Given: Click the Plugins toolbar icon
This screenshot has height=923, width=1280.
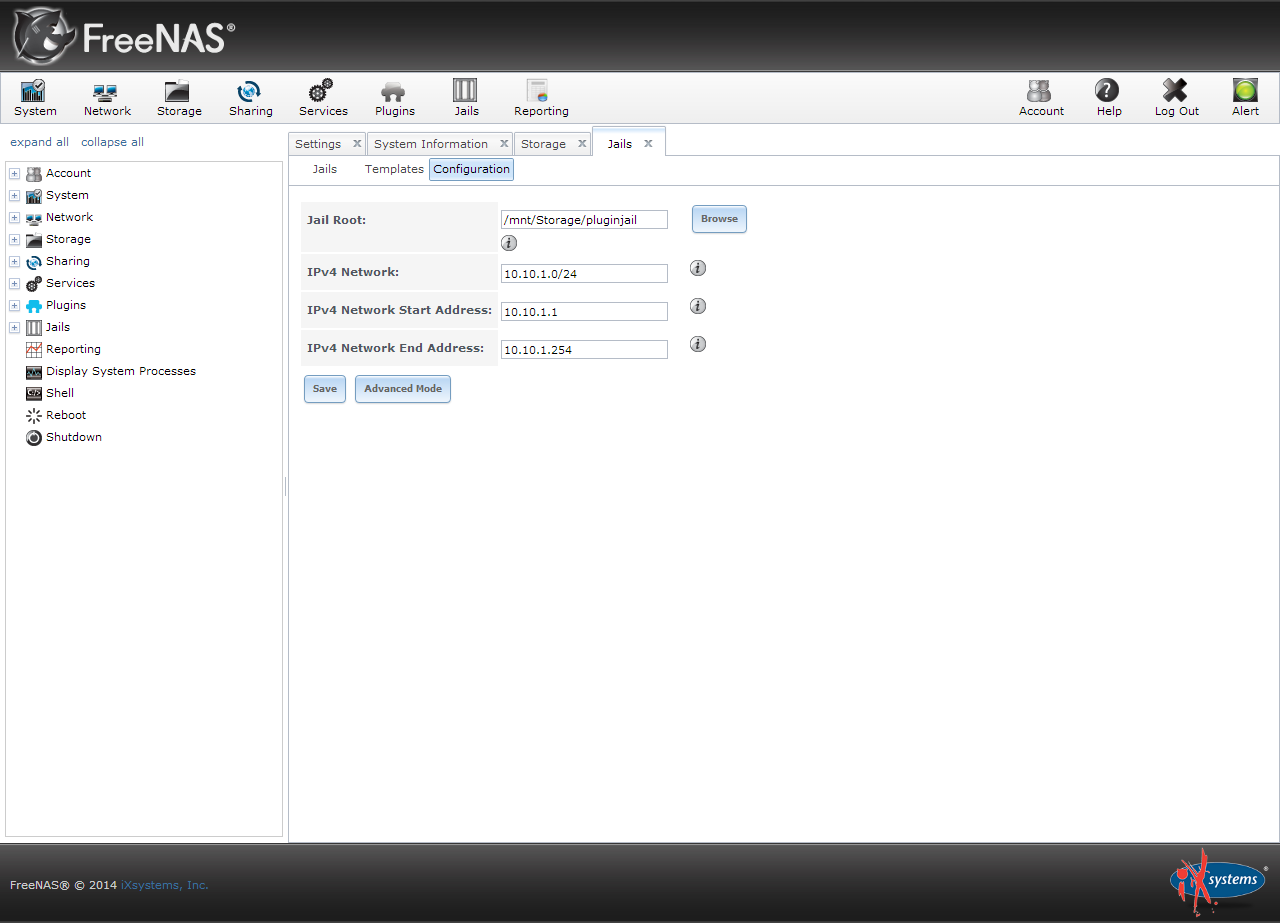Looking at the screenshot, I should 394,92.
